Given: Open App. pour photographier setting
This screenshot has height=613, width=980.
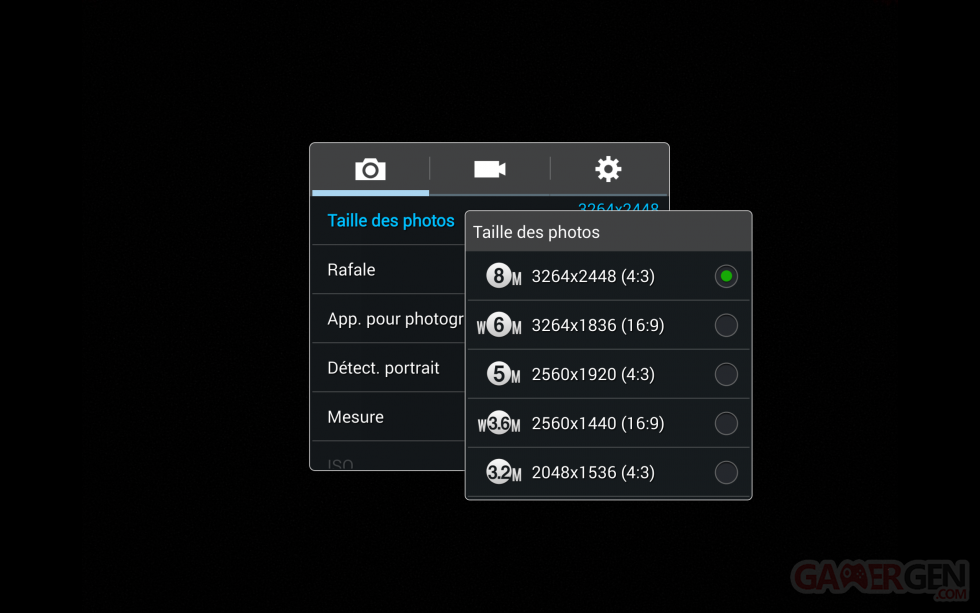Looking at the screenshot, I should pyautogui.click(x=395, y=318).
